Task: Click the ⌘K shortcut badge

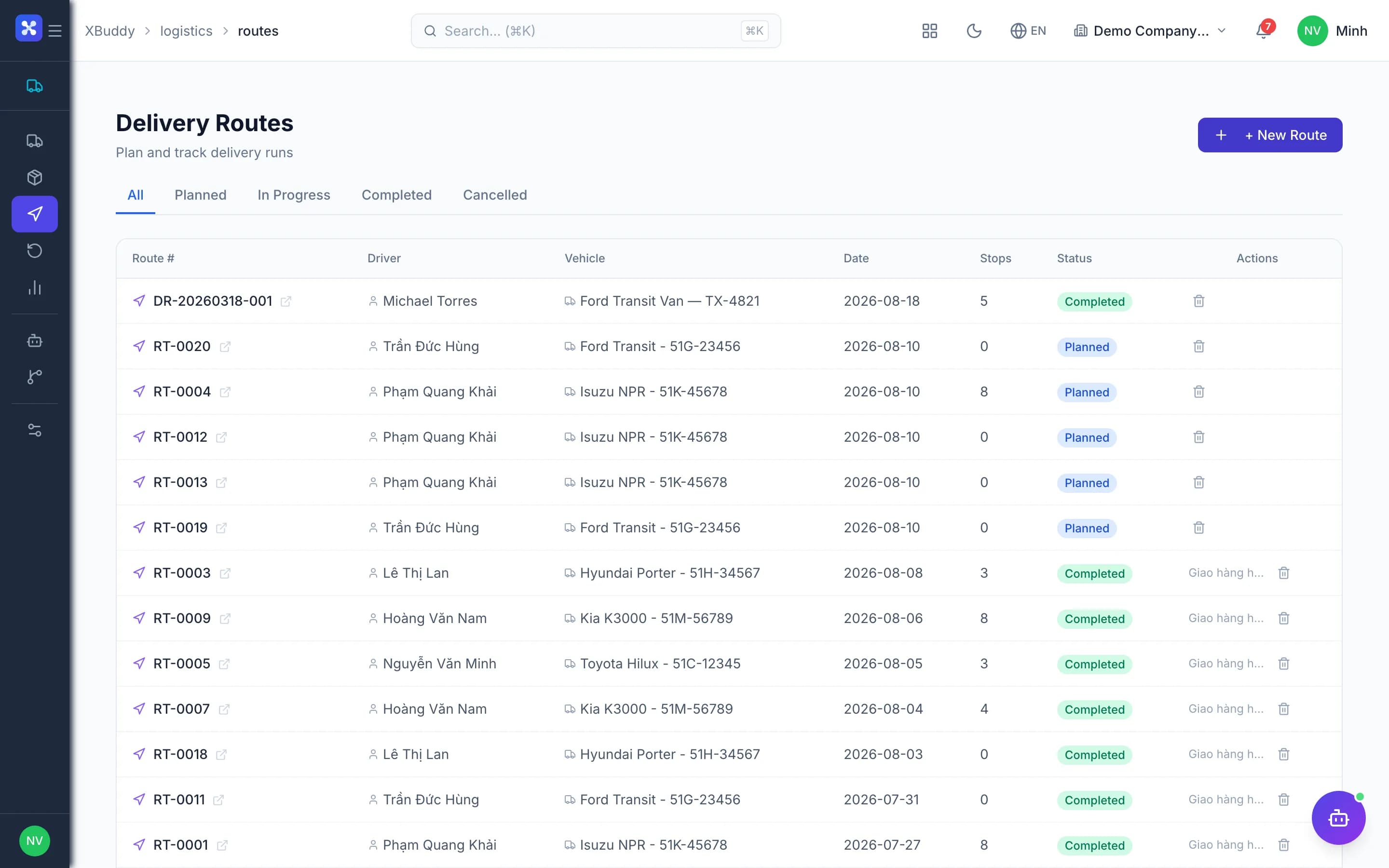Action: coord(754,31)
